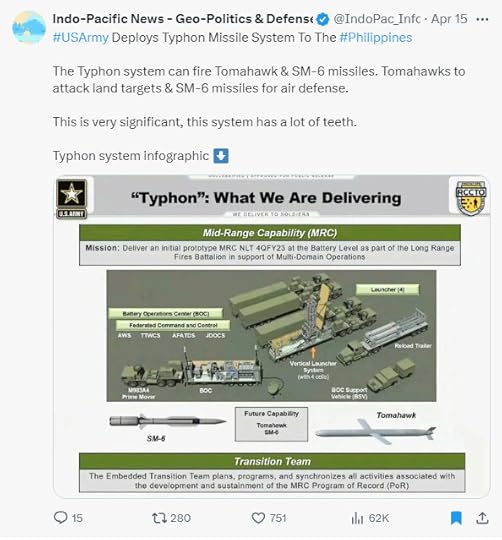This screenshot has width=502, height=540.
Task: Click the repost arrows icon
Action: pyautogui.click(x=159, y=518)
